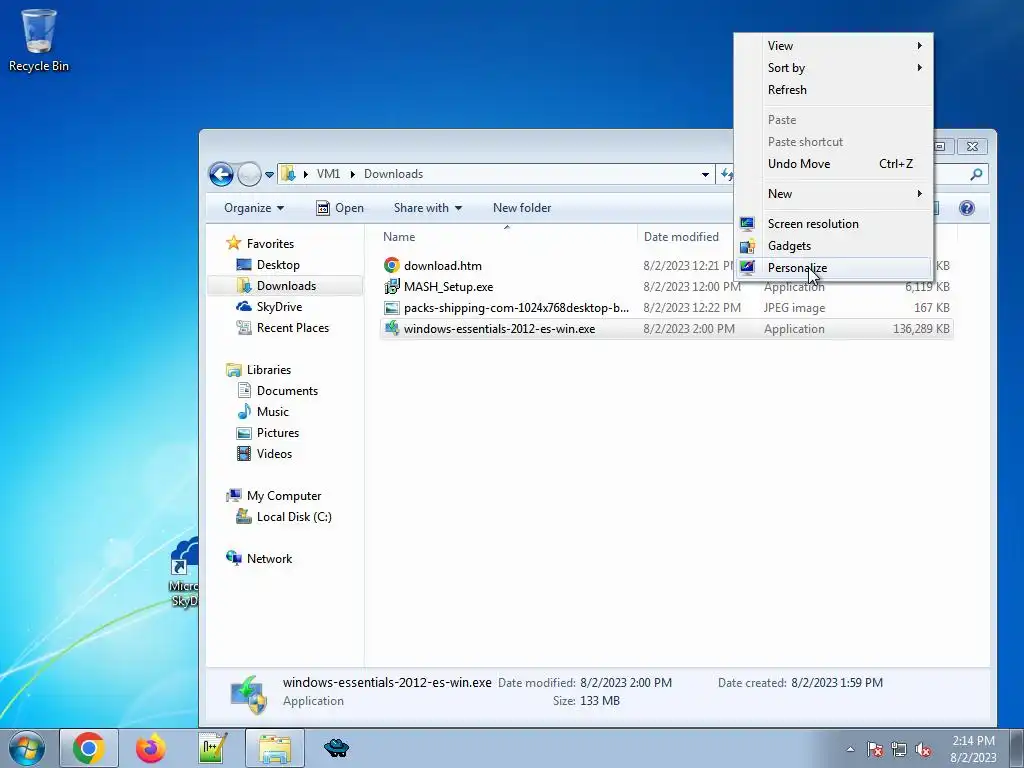The width and height of the screenshot is (1024, 768).
Task: Open Google Chrome from the taskbar
Action: [89, 748]
